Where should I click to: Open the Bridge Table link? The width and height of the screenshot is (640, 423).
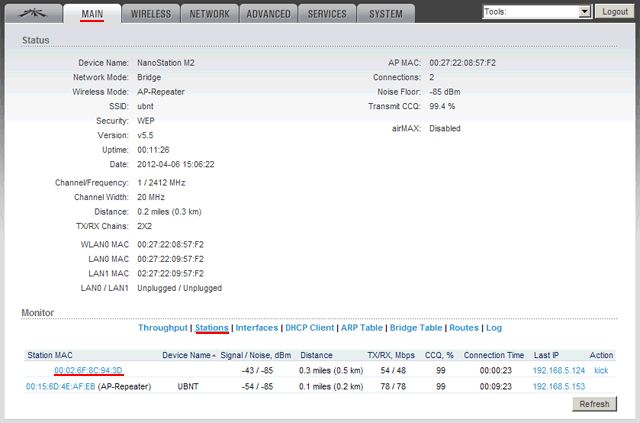(x=416, y=328)
